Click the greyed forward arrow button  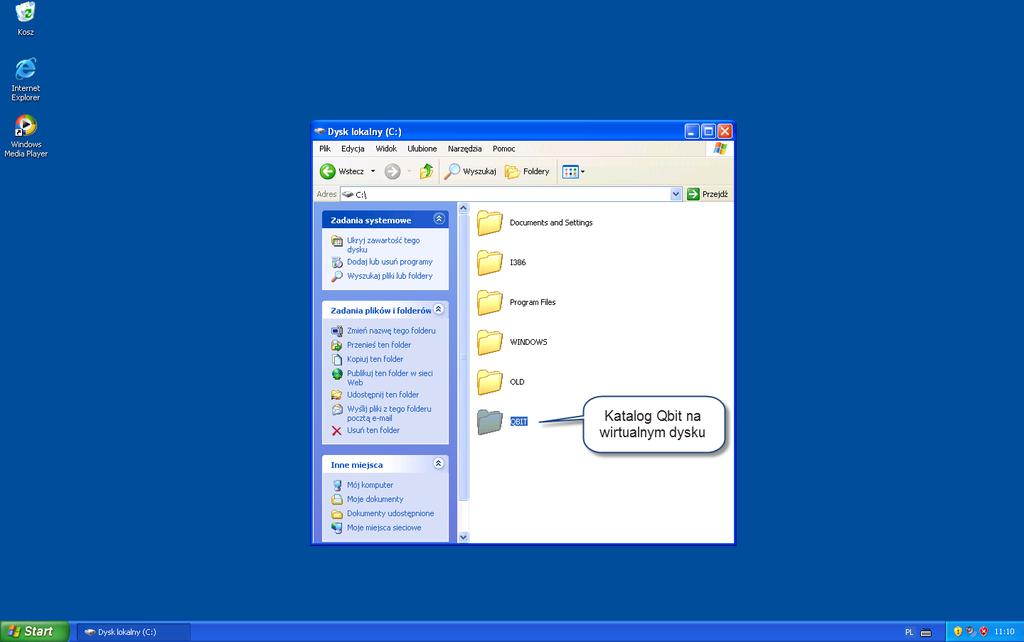pyautogui.click(x=392, y=171)
